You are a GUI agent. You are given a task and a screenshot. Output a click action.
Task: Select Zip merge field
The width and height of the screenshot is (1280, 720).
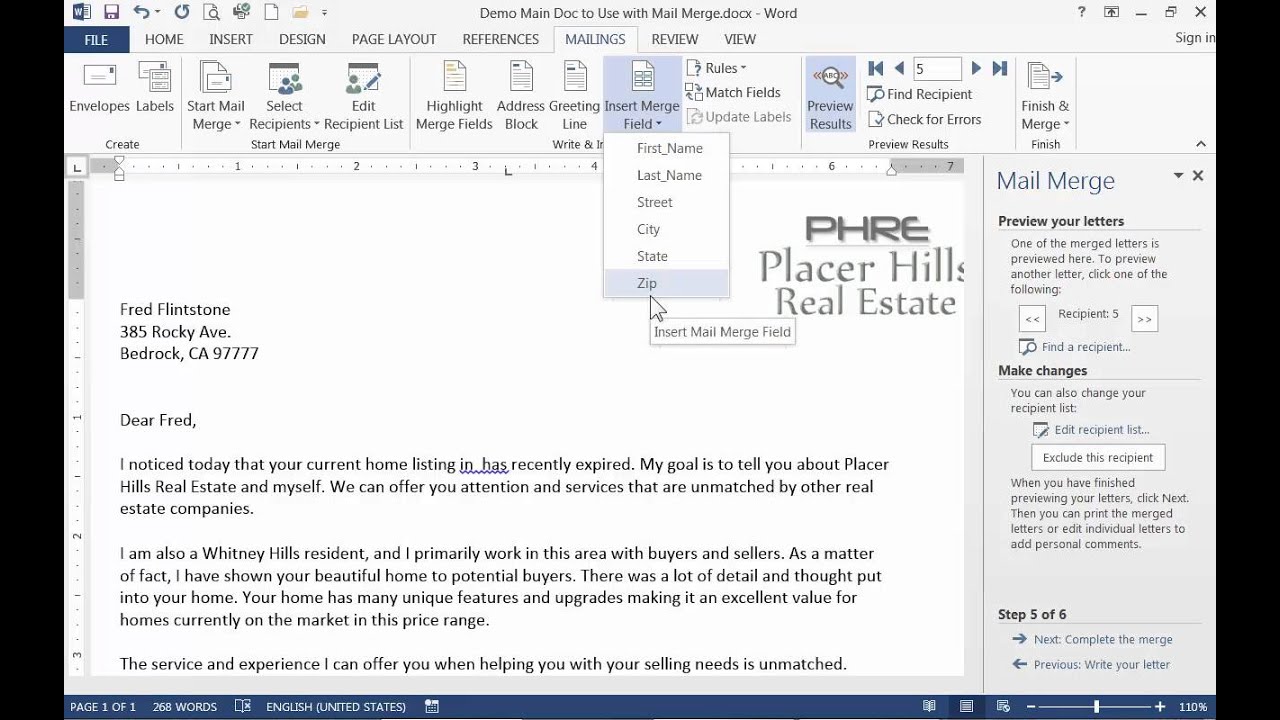pyautogui.click(x=666, y=283)
